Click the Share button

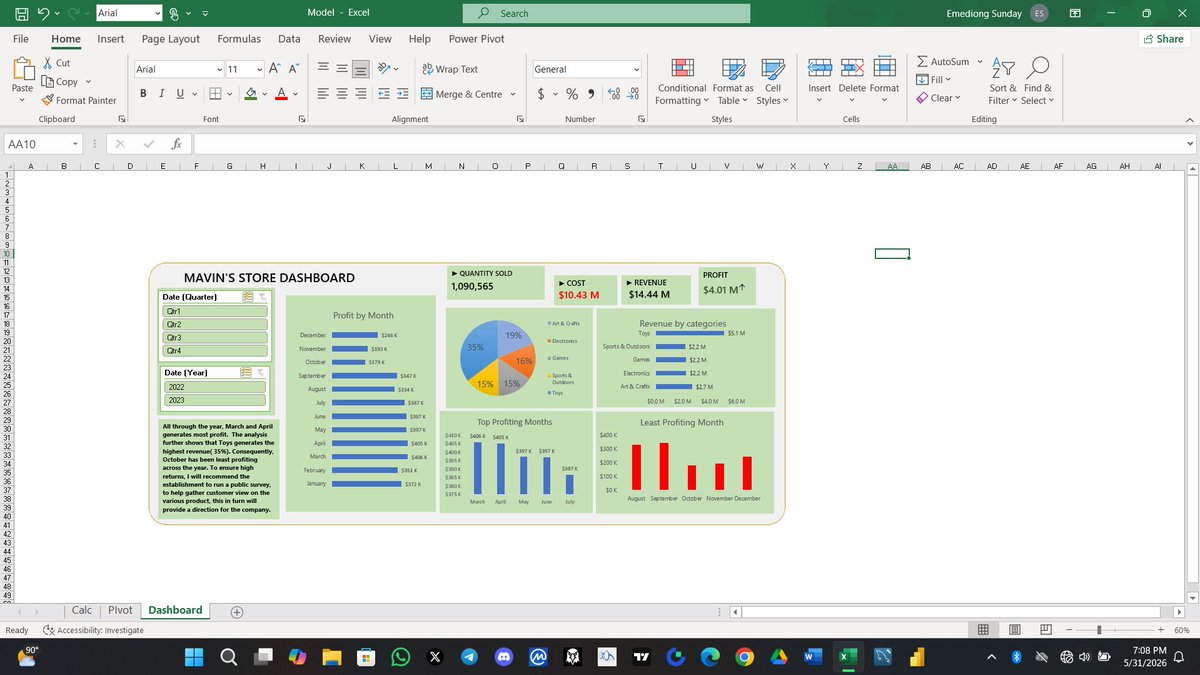[1163, 39]
